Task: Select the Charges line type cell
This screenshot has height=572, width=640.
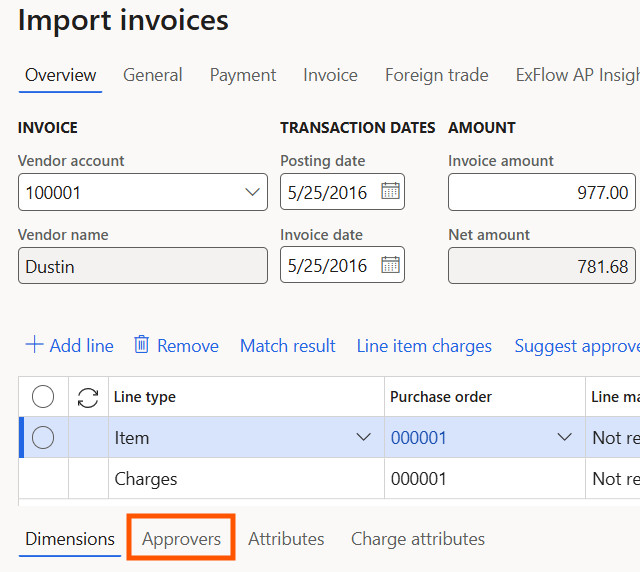Action: point(246,479)
